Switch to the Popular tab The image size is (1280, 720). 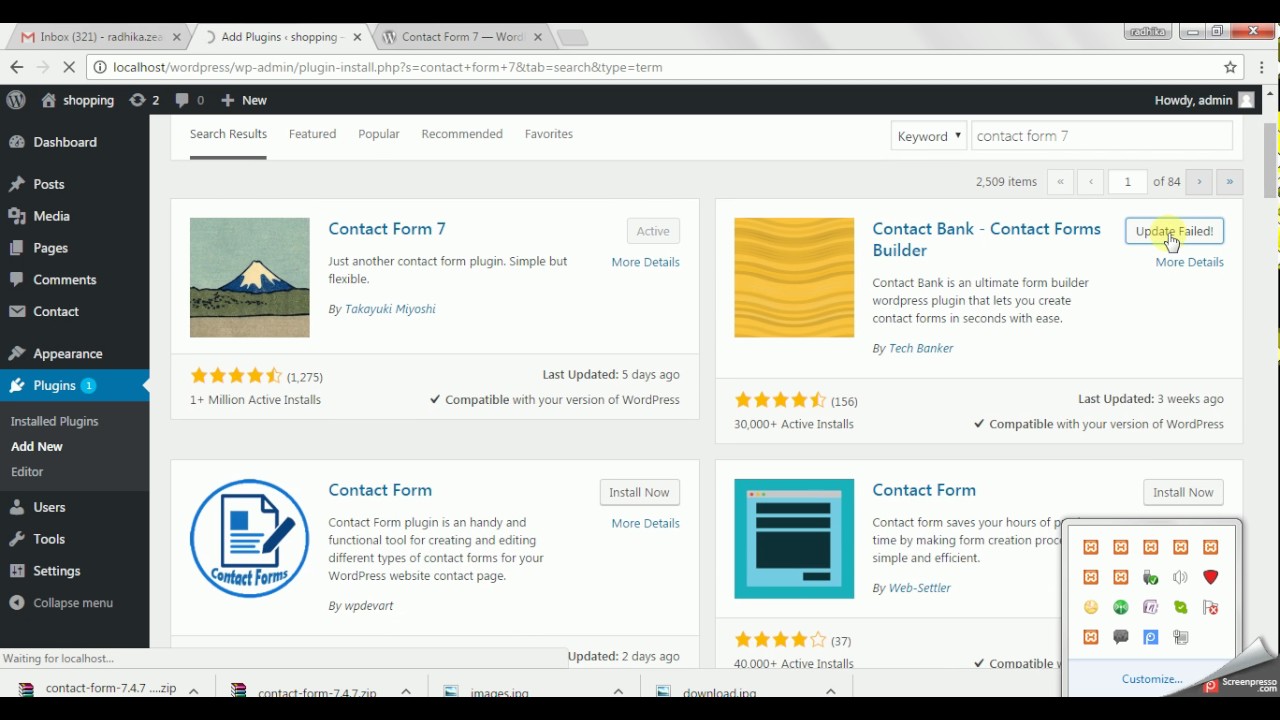click(379, 134)
